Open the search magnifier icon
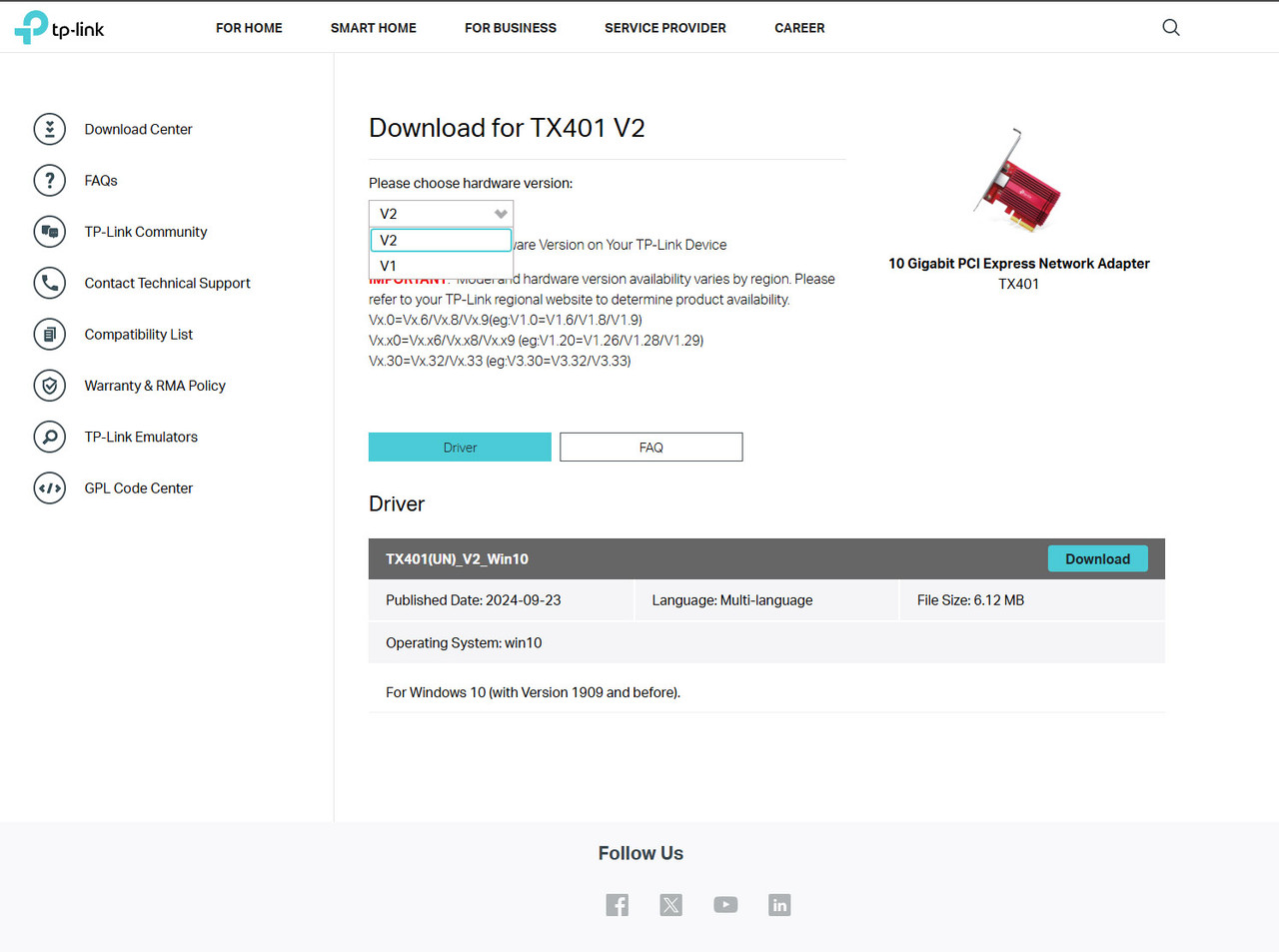The height and width of the screenshot is (952, 1279). (x=1171, y=28)
